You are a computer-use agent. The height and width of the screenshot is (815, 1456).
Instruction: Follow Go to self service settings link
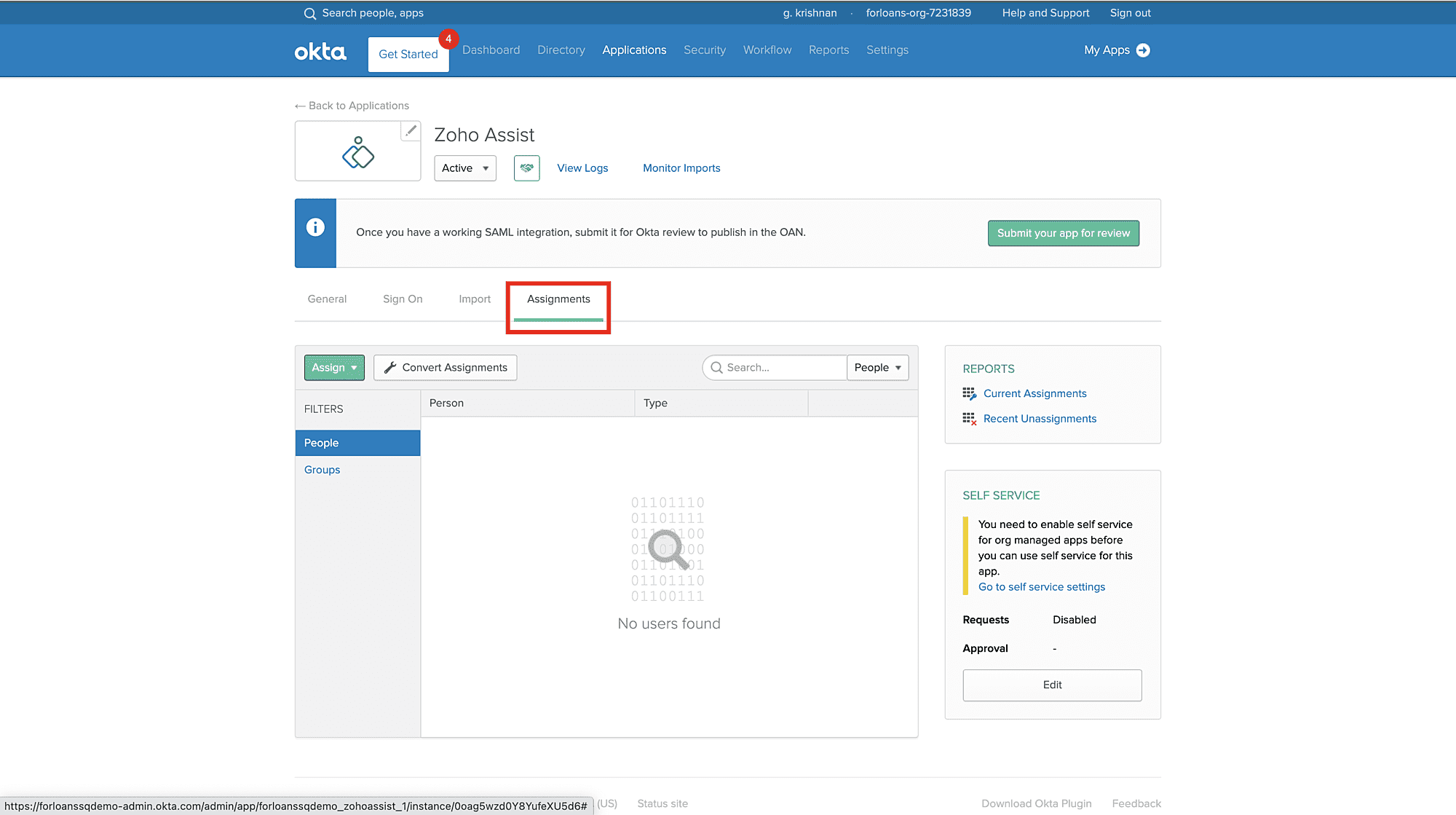[x=1041, y=587]
